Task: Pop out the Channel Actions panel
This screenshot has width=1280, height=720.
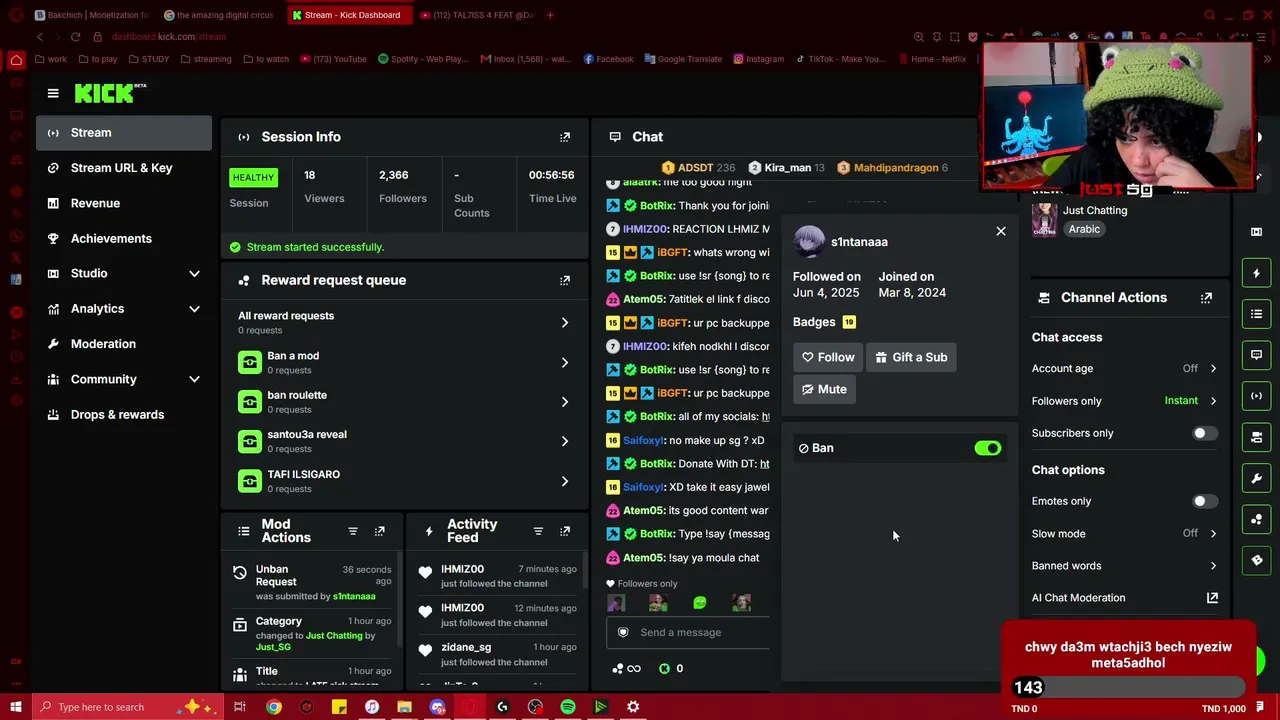Action: [x=1206, y=298]
